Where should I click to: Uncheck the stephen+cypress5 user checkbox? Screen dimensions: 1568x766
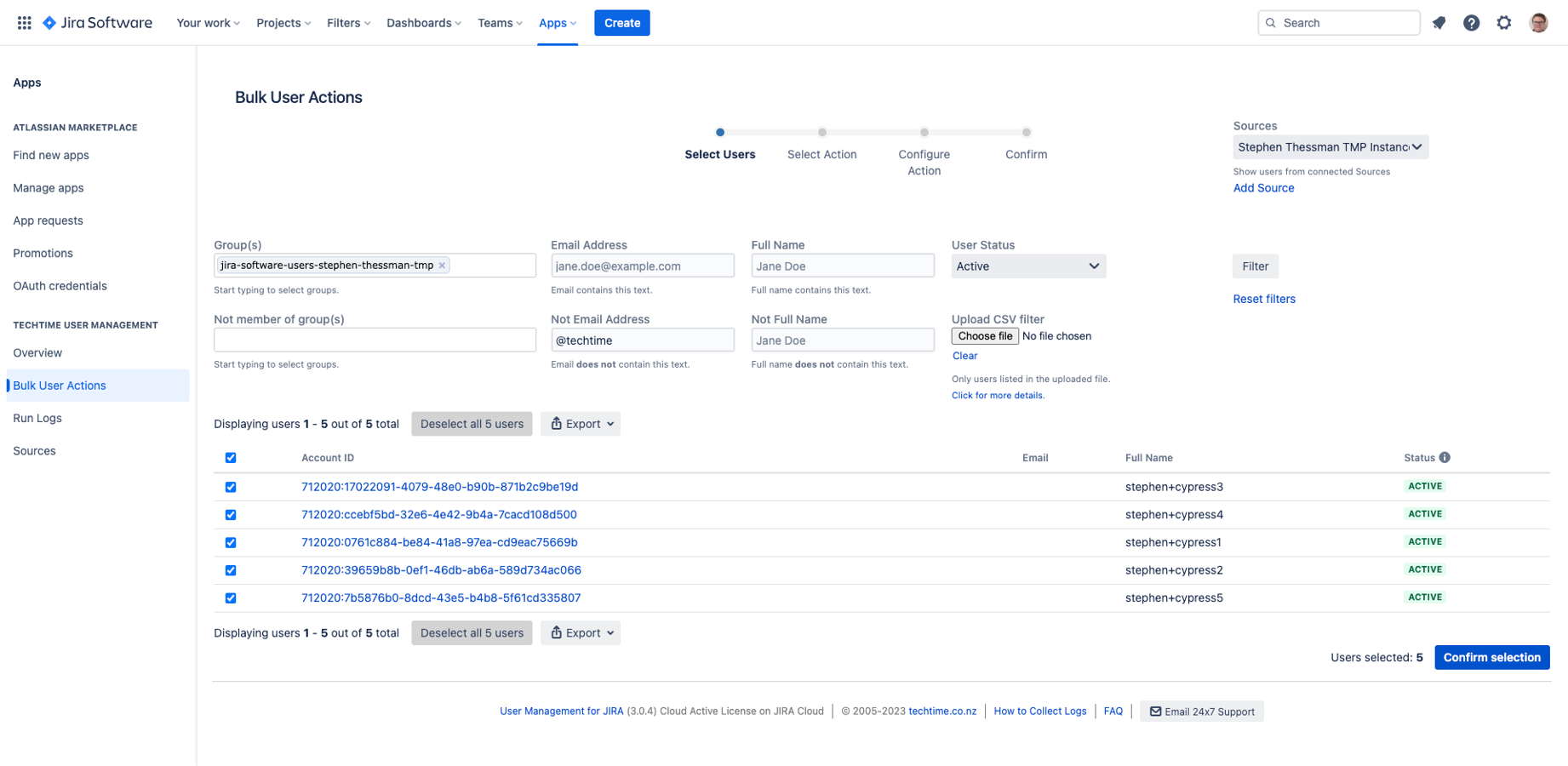[x=231, y=598]
